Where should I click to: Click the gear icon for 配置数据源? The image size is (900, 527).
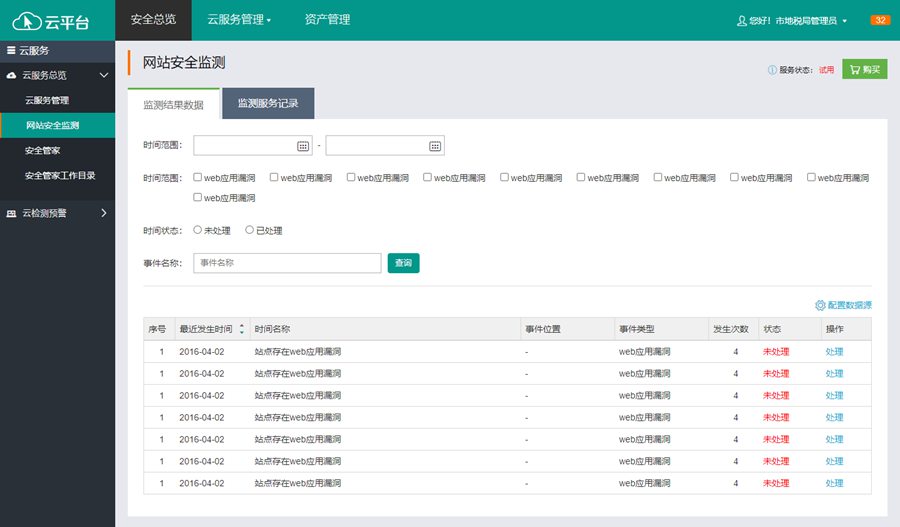coord(820,305)
